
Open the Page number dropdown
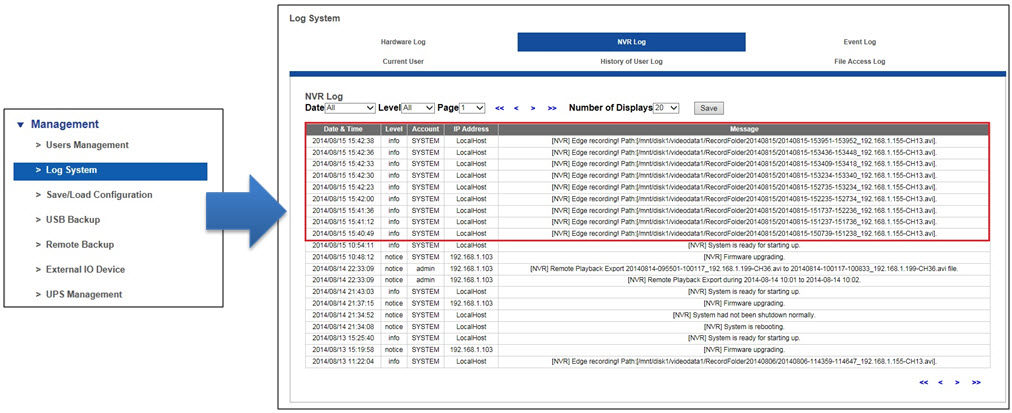click(x=472, y=108)
